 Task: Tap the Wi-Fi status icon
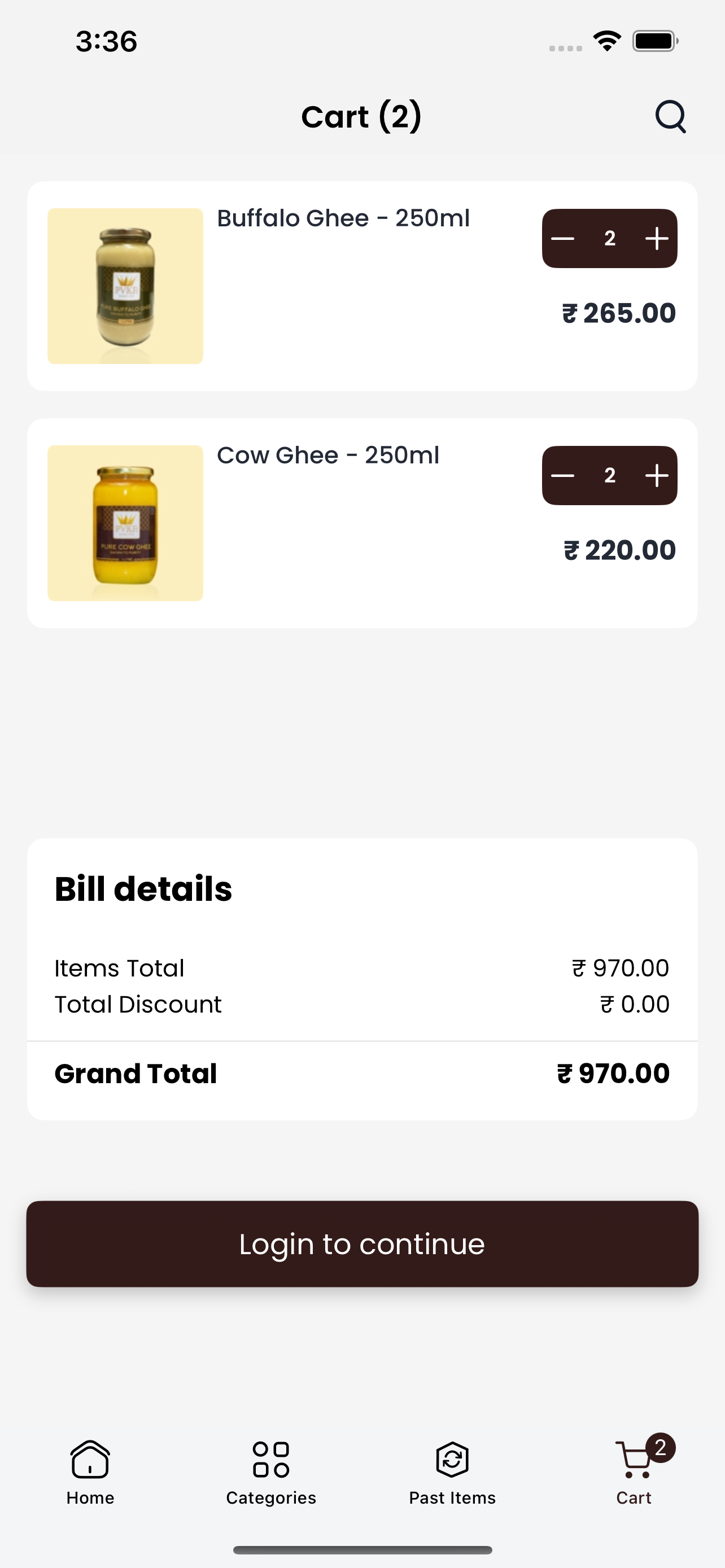tap(607, 41)
